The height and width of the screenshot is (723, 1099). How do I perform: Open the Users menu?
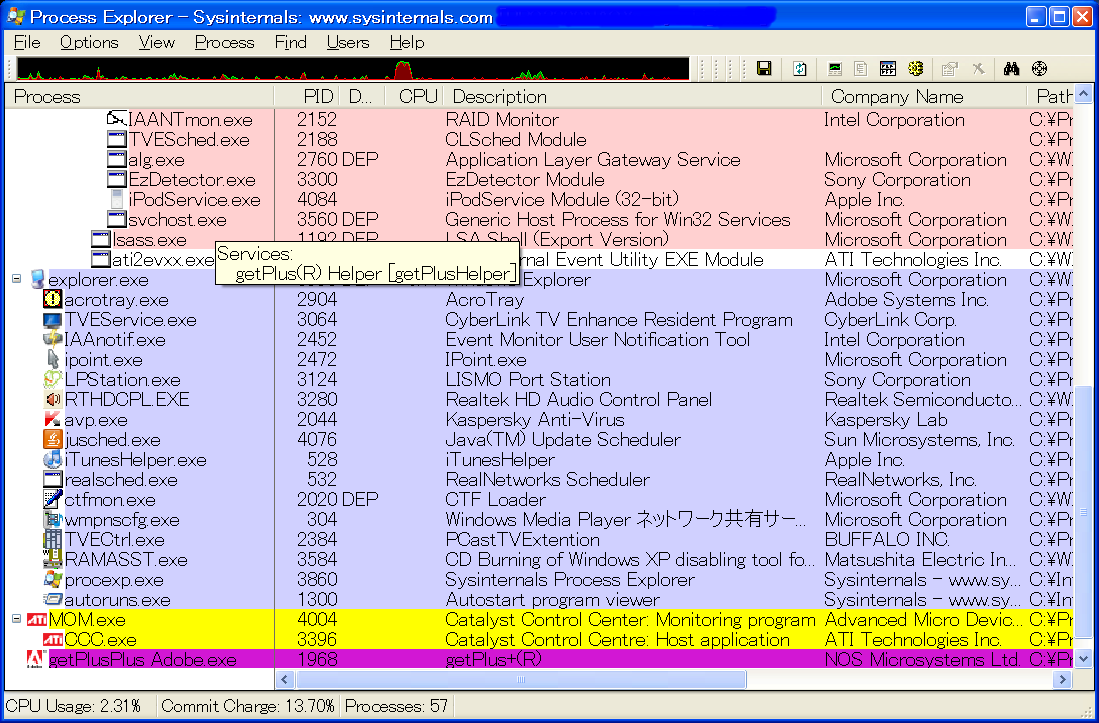tap(348, 43)
